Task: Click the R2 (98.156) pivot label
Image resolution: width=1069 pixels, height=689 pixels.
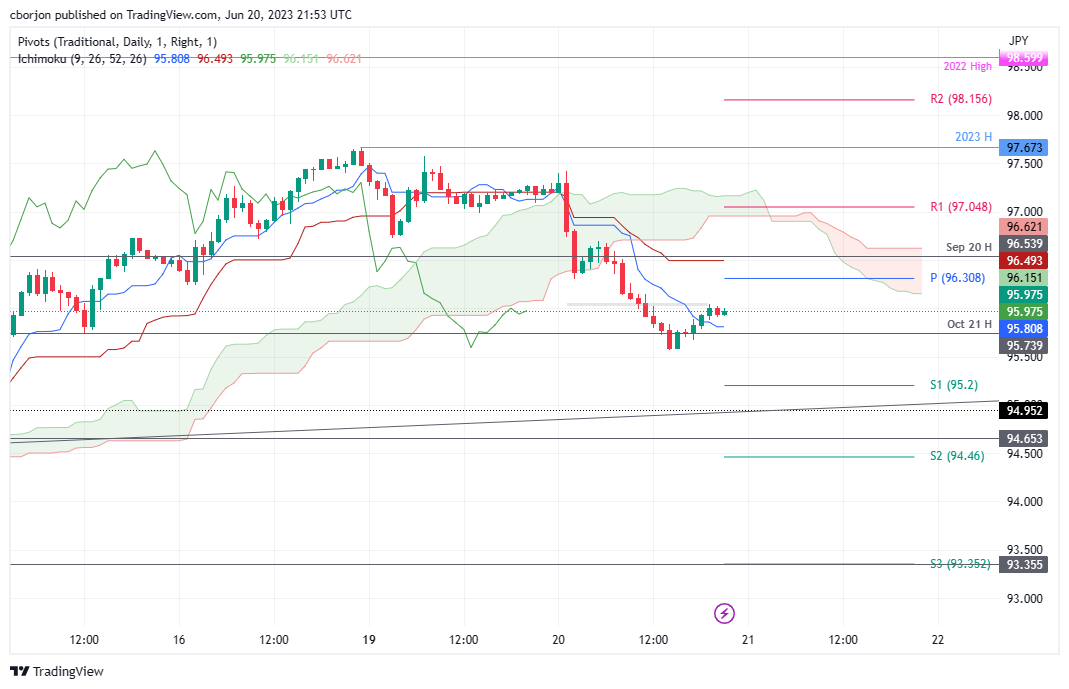Action: pyautogui.click(x=960, y=99)
